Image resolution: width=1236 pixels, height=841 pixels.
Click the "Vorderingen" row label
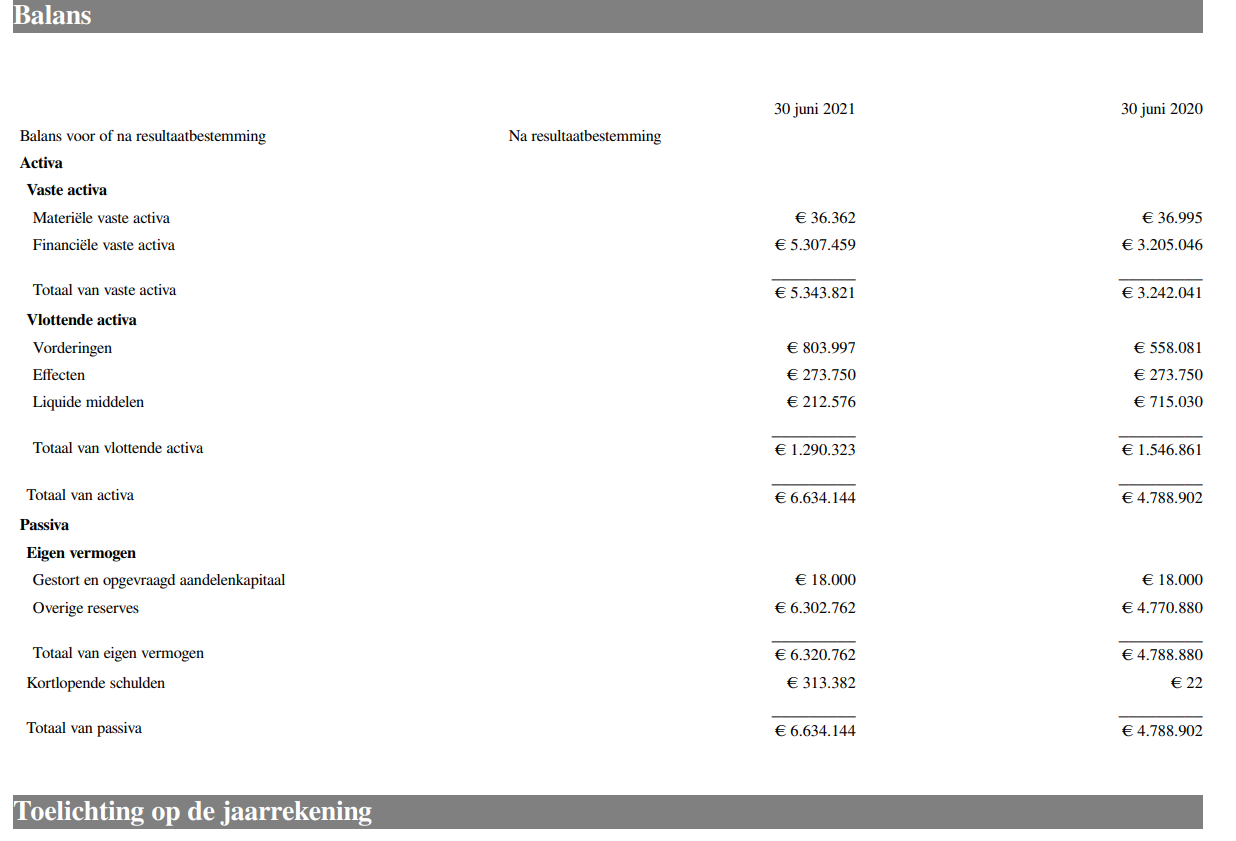pos(73,348)
